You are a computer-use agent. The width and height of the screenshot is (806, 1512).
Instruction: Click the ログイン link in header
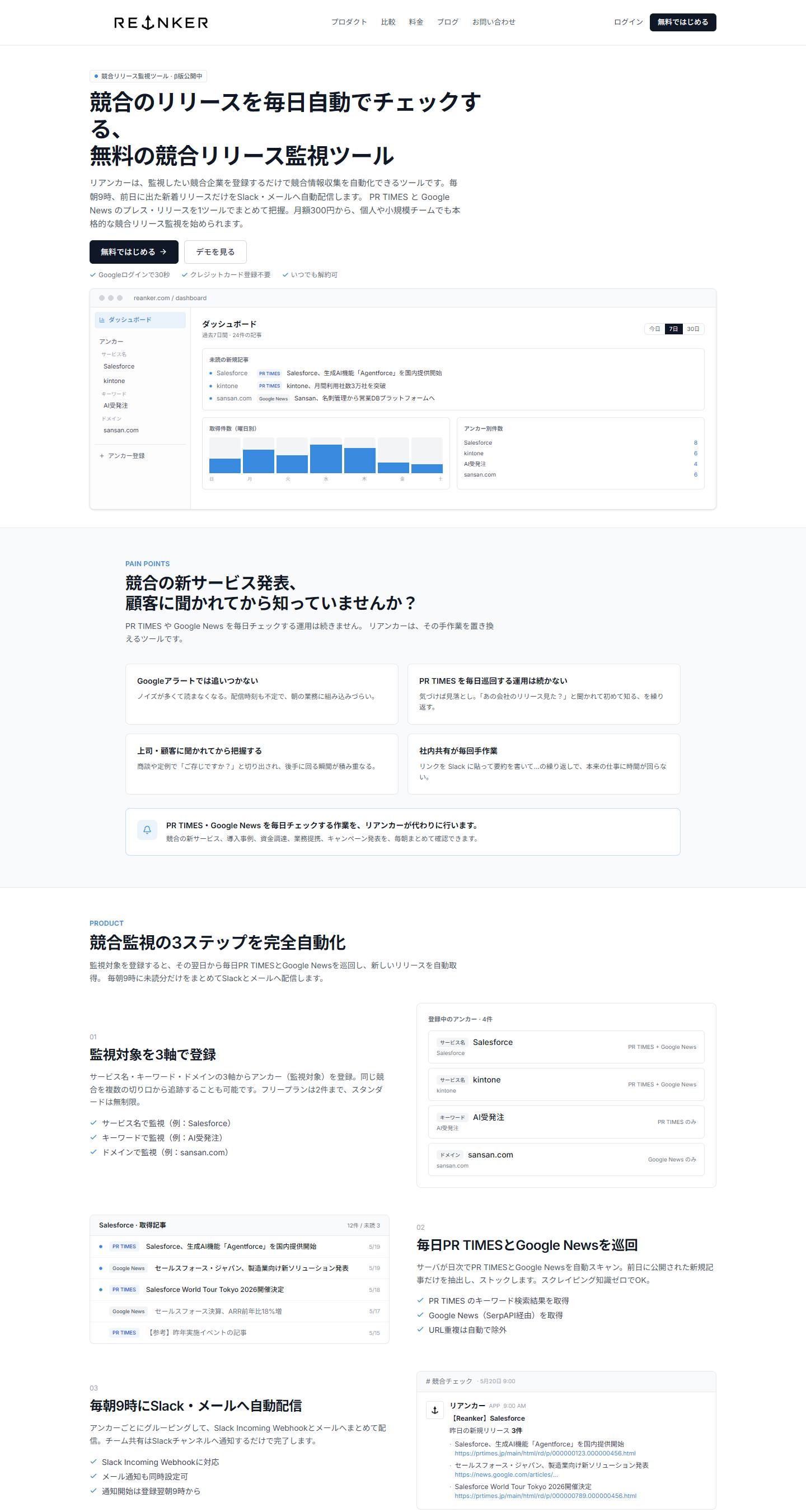[628, 22]
